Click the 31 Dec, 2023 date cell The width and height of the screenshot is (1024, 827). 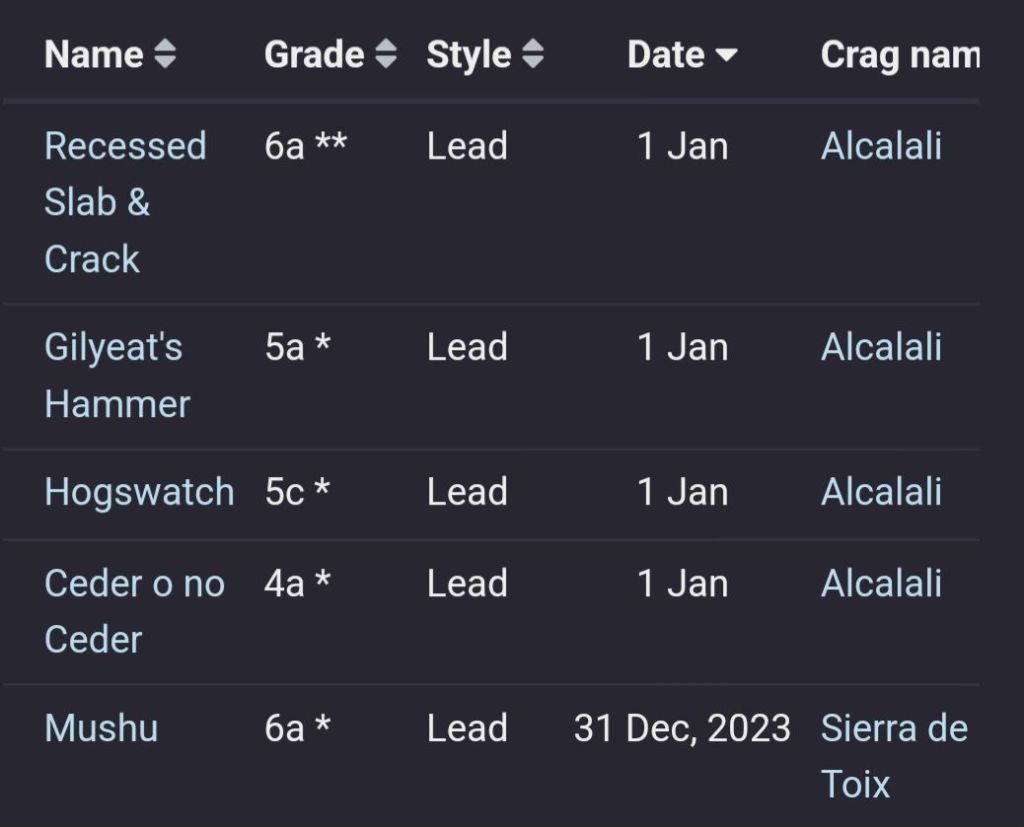point(682,728)
